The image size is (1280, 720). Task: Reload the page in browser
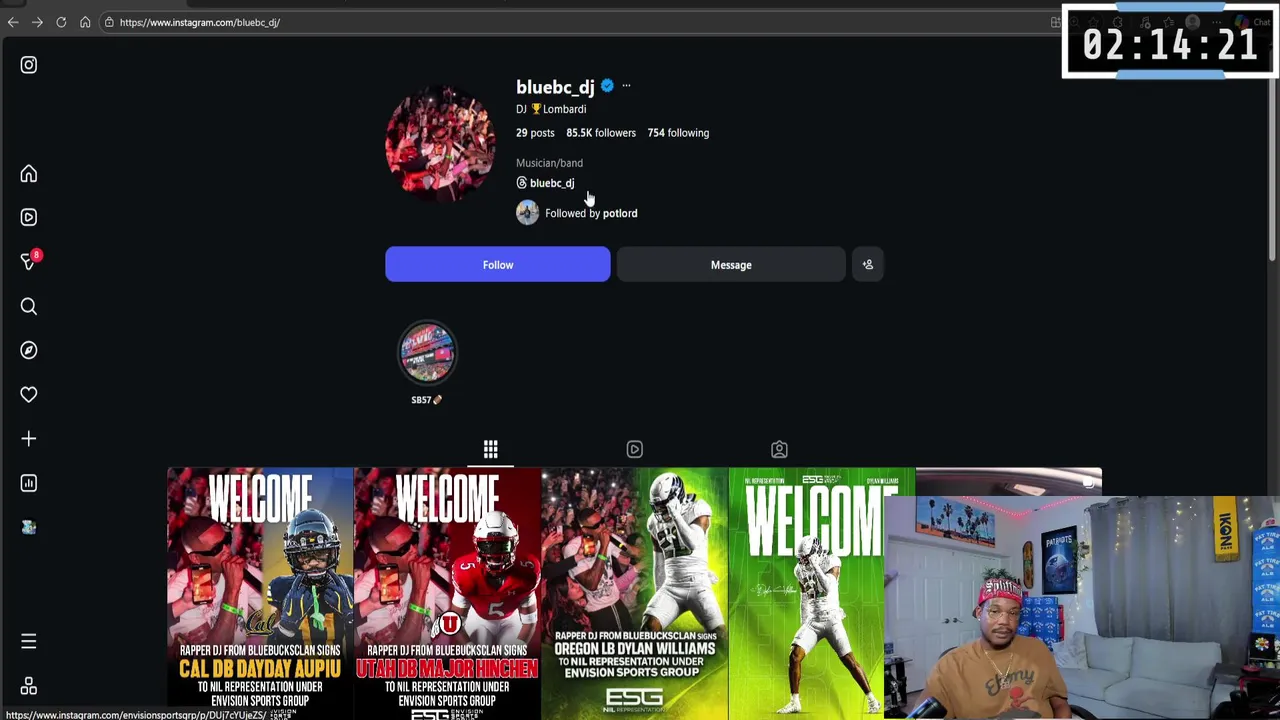coord(61,22)
